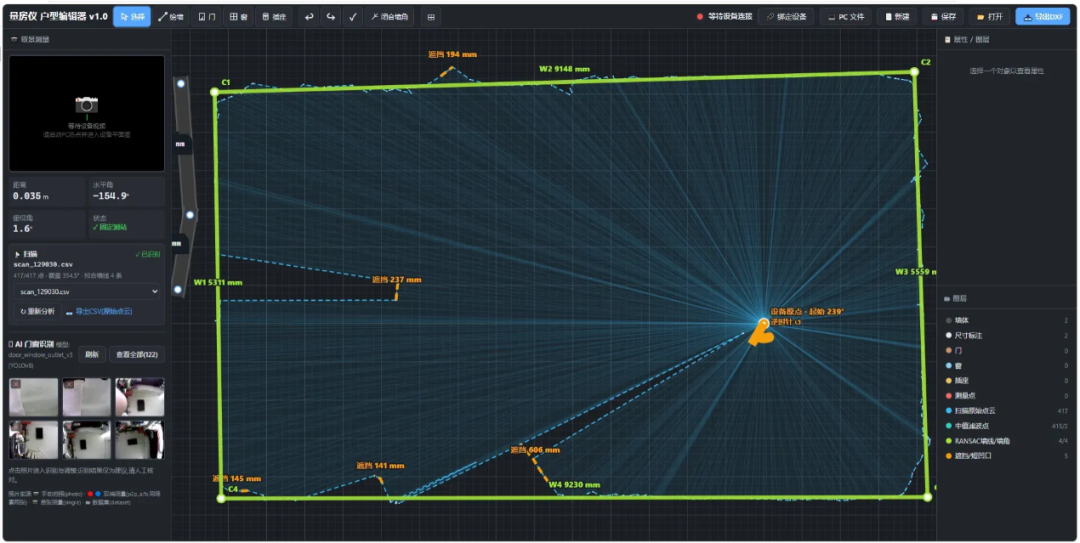Open last thumbnail in top row

click(x=140, y=397)
